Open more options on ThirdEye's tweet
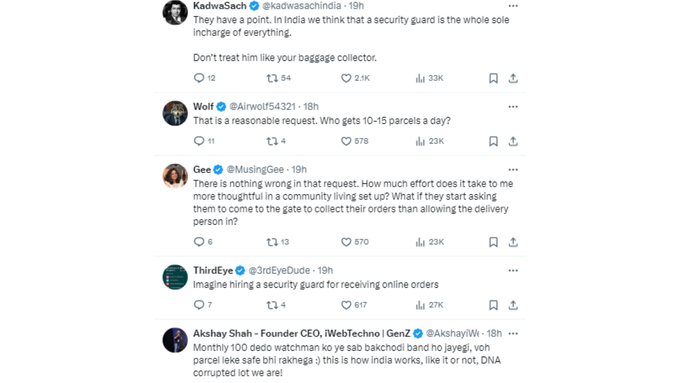The height and width of the screenshot is (383, 680). coord(513,271)
